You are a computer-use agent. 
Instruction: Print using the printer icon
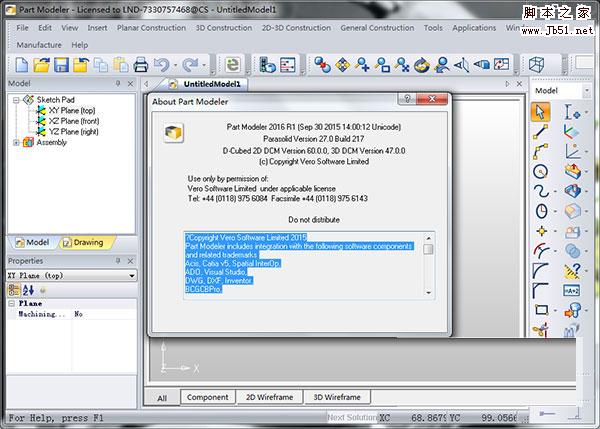[141, 65]
